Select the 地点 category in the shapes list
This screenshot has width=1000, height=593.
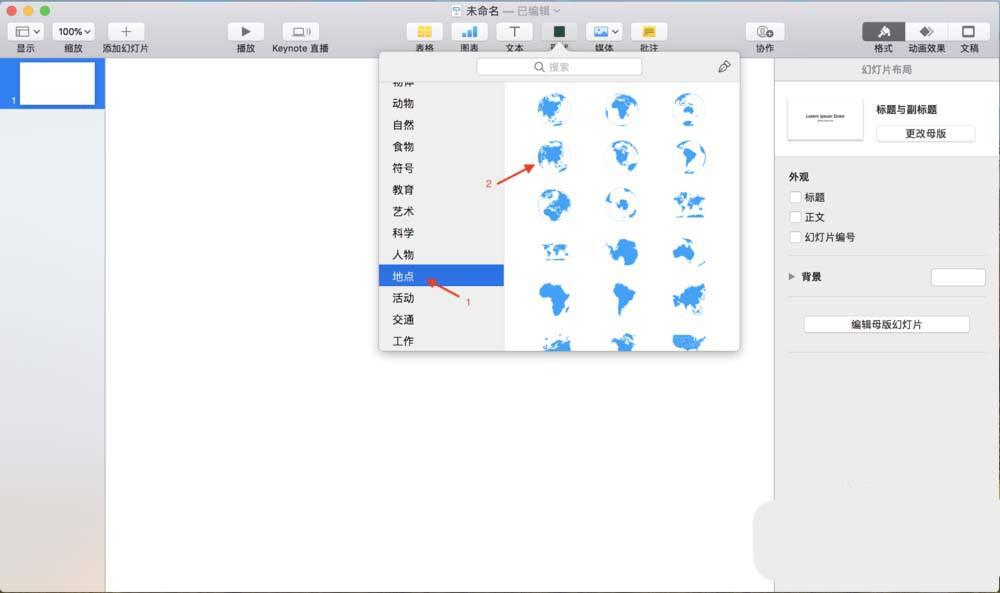point(404,276)
